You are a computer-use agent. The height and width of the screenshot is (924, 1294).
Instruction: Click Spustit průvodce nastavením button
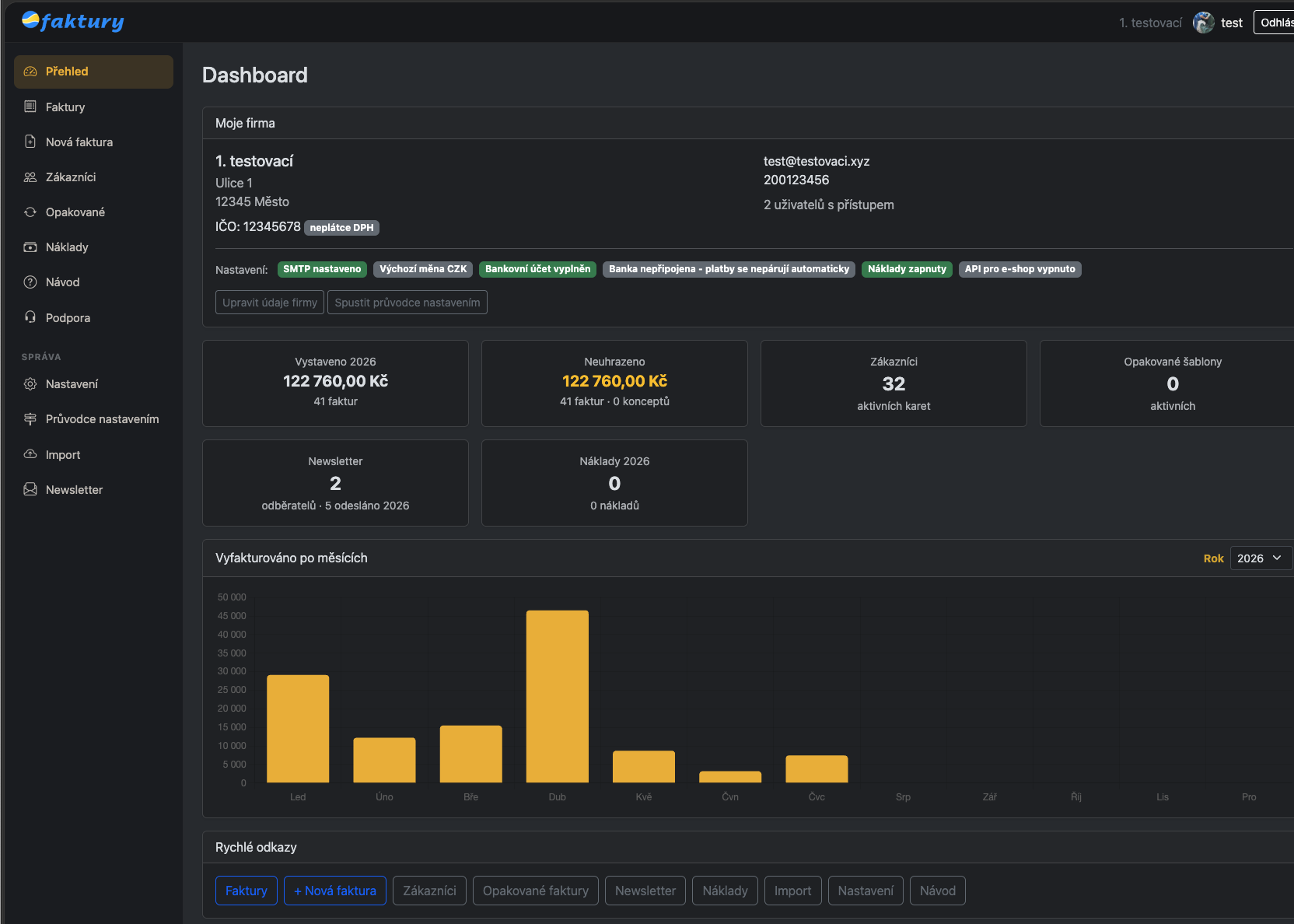click(407, 303)
